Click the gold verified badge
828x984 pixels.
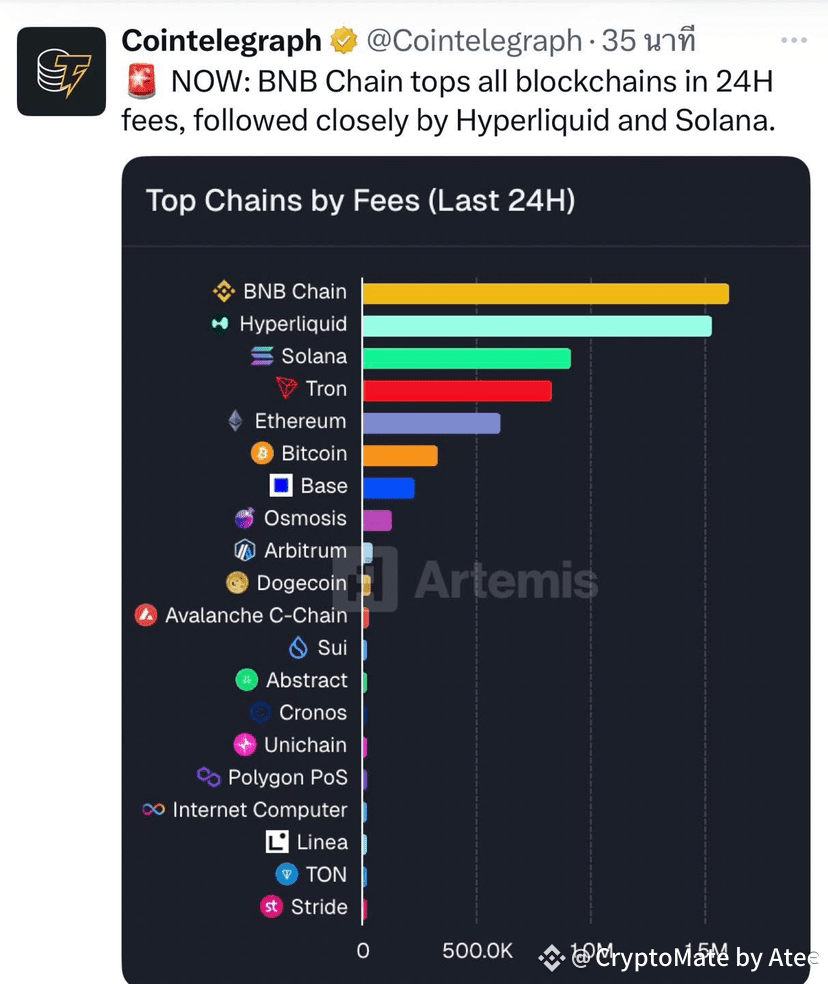pyautogui.click(x=344, y=41)
